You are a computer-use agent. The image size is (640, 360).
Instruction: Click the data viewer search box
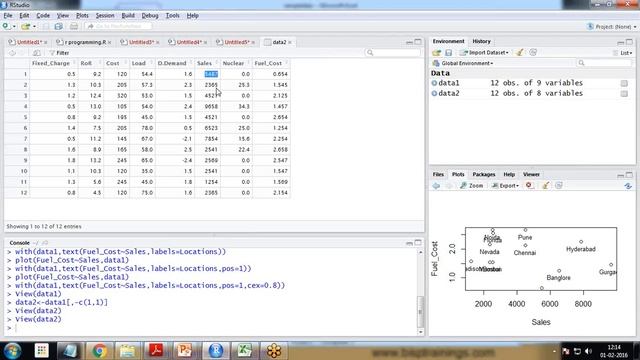(393, 53)
